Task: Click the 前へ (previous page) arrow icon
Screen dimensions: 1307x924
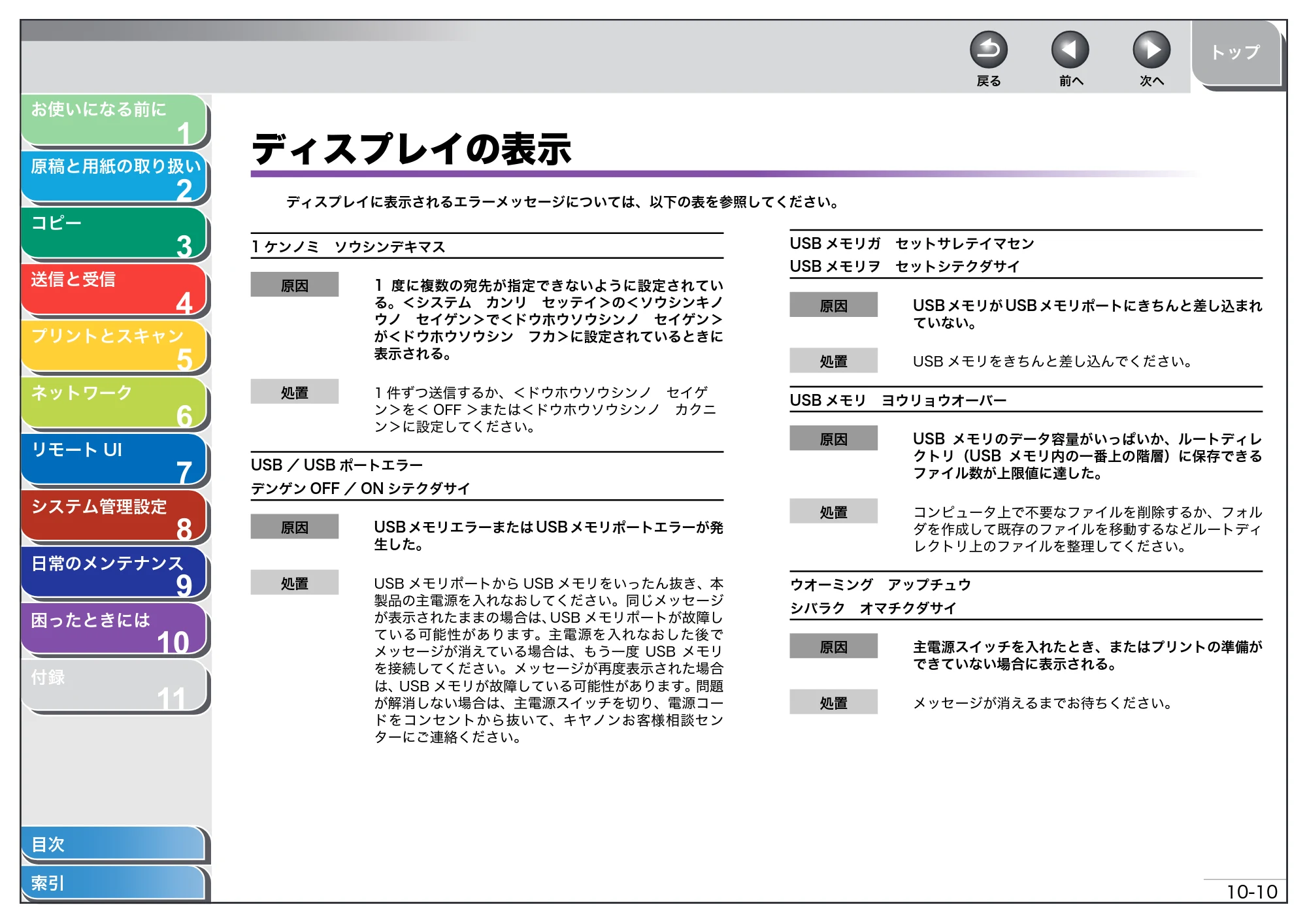Action: coord(1070,50)
